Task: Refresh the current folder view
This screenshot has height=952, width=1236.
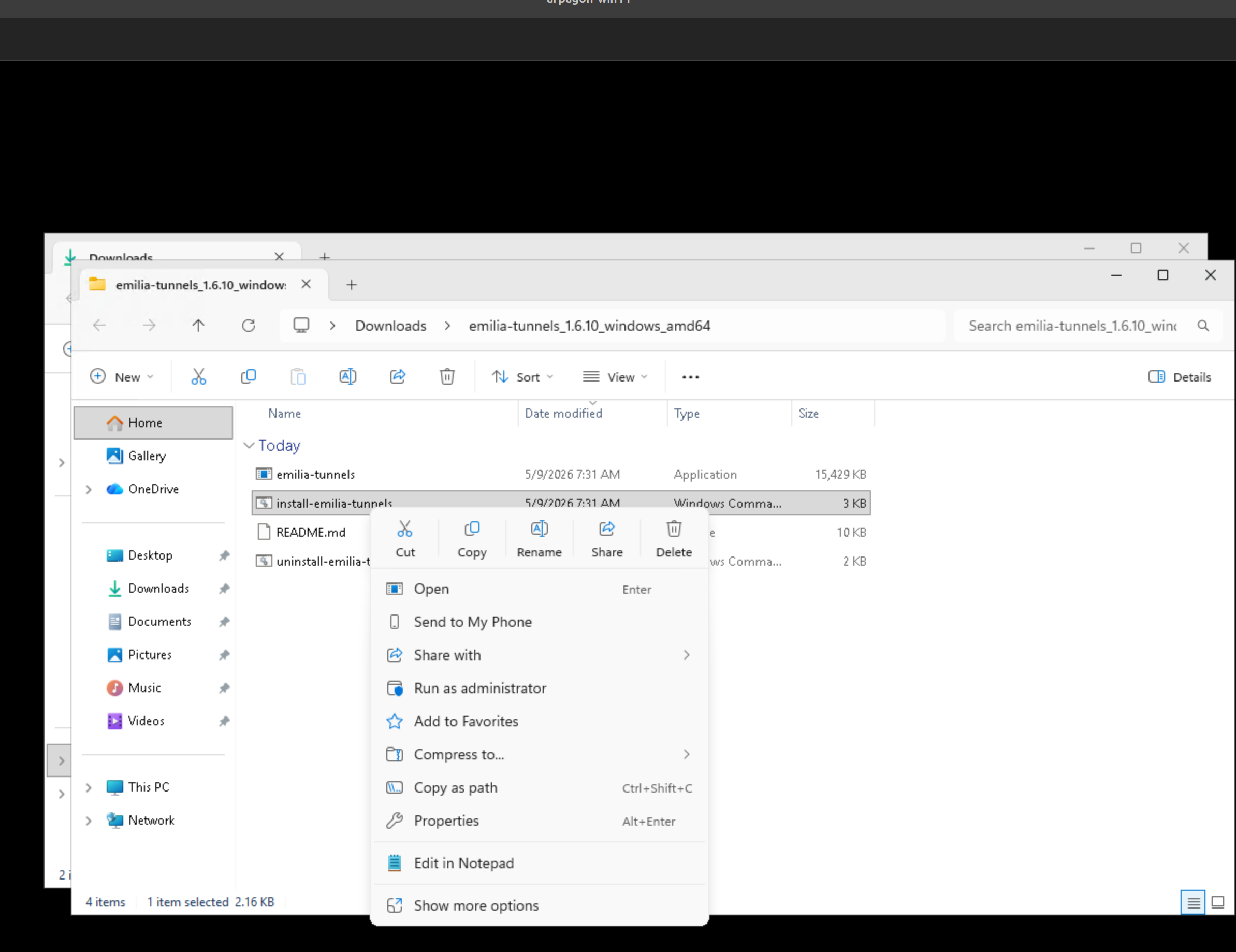Action: pos(249,326)
